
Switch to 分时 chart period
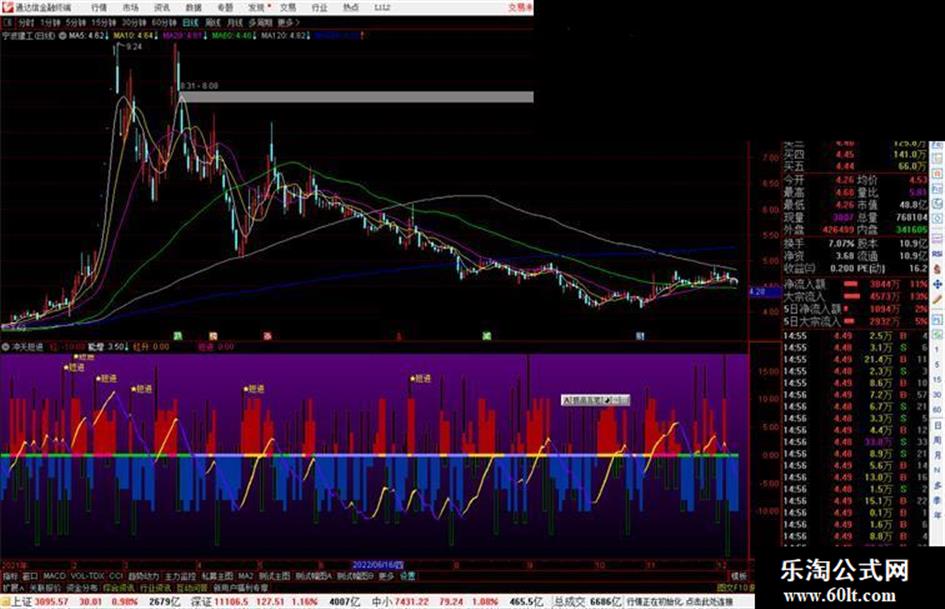tap(26, 23)
